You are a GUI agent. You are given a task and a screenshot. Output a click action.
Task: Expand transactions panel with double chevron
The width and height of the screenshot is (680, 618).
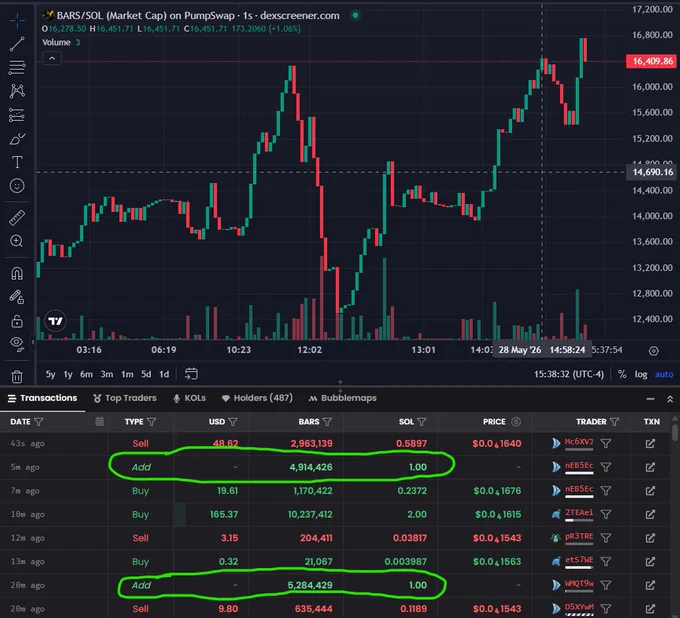(670, 399)
